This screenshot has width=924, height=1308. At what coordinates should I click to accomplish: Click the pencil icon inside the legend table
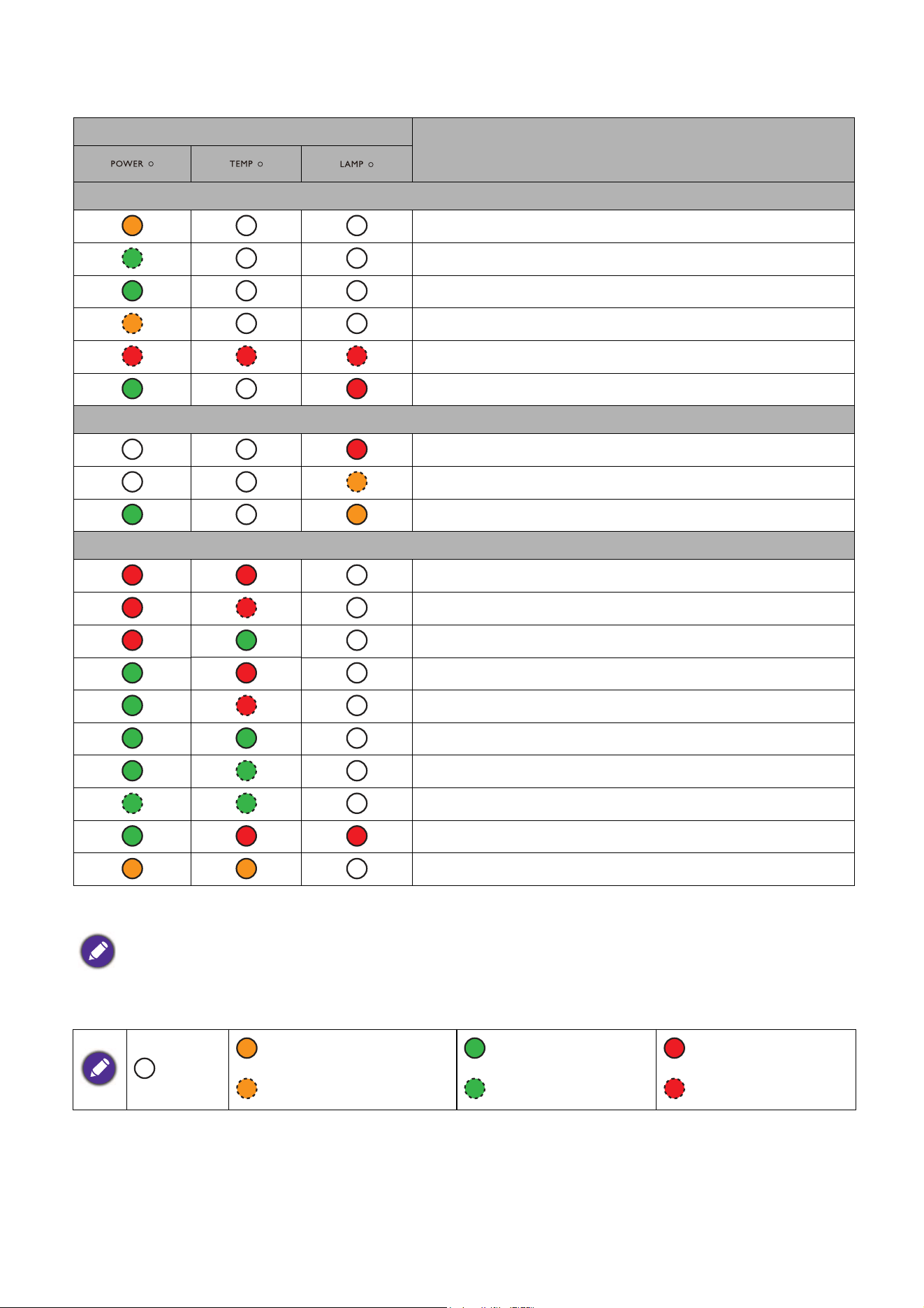[100, 1068]
